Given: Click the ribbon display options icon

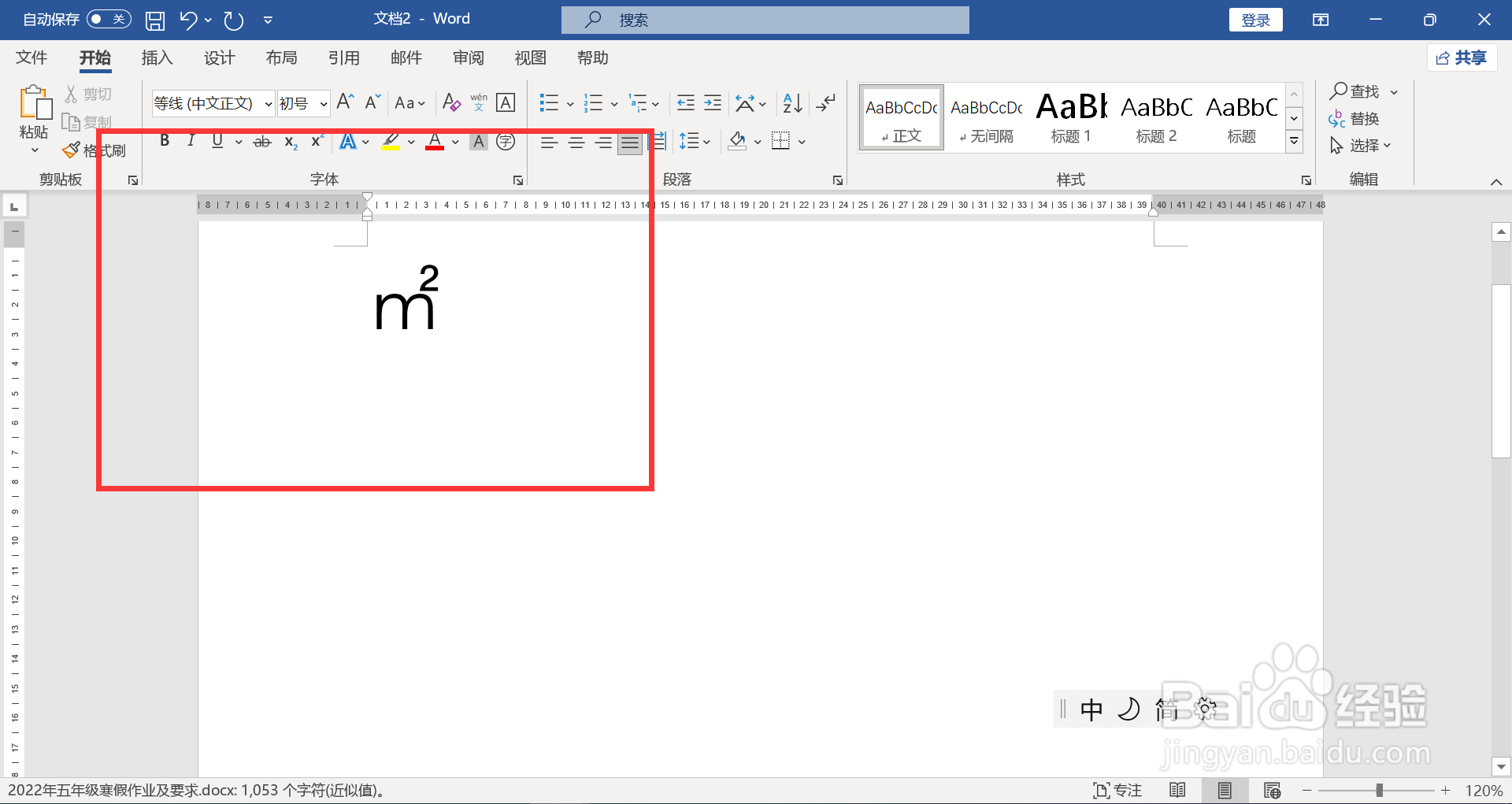Looking at the screenshot, I should pyautogui.click(x=1321, y=20).
